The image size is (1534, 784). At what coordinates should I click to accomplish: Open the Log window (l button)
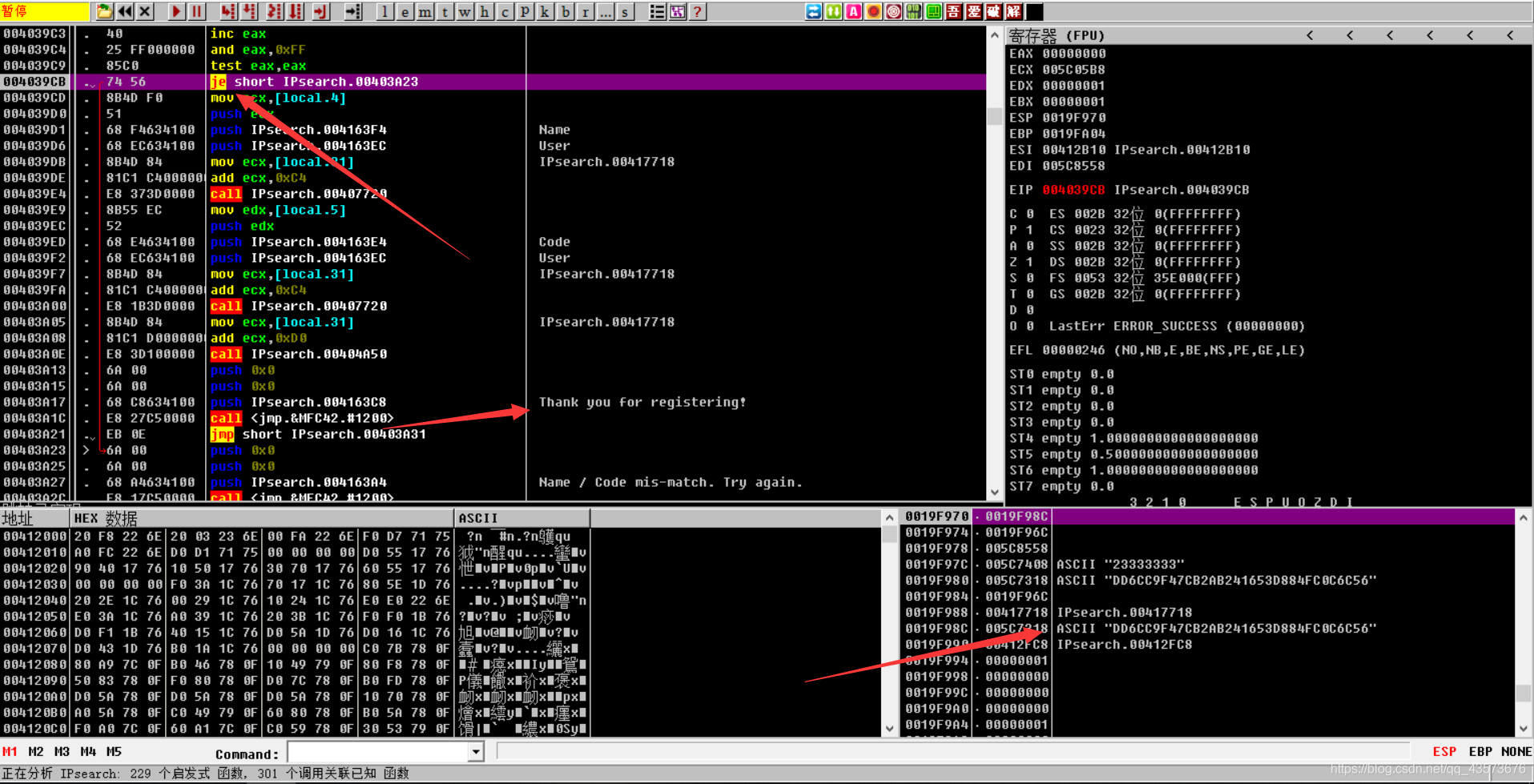385,11
